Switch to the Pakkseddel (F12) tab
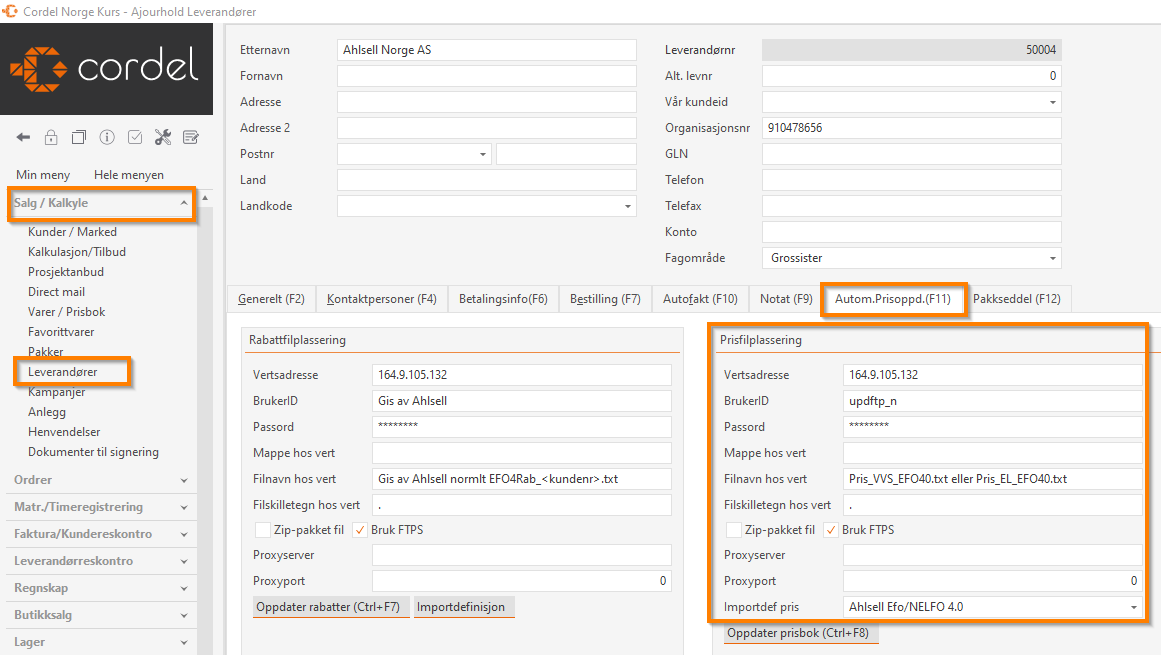Screen dimensions: 1161x655 click(1017, 299)
